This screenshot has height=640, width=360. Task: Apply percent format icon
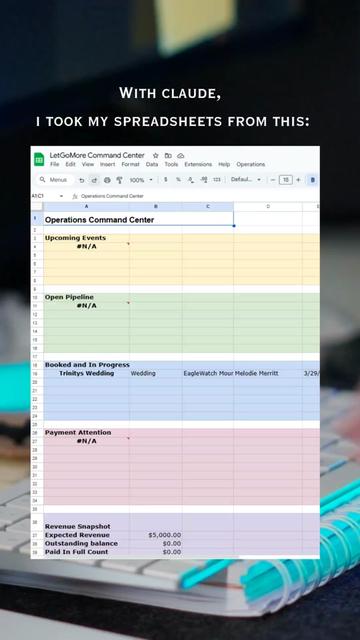tap(178, 180)
